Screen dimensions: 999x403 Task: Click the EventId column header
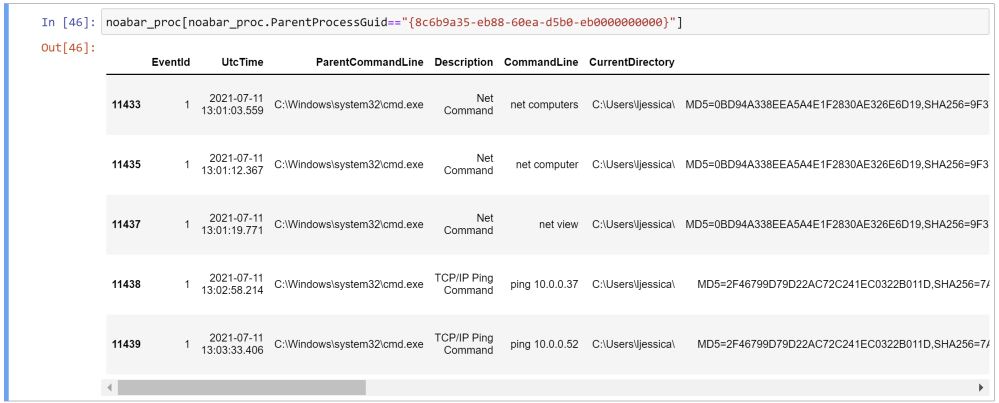click(x=170, y=62)
